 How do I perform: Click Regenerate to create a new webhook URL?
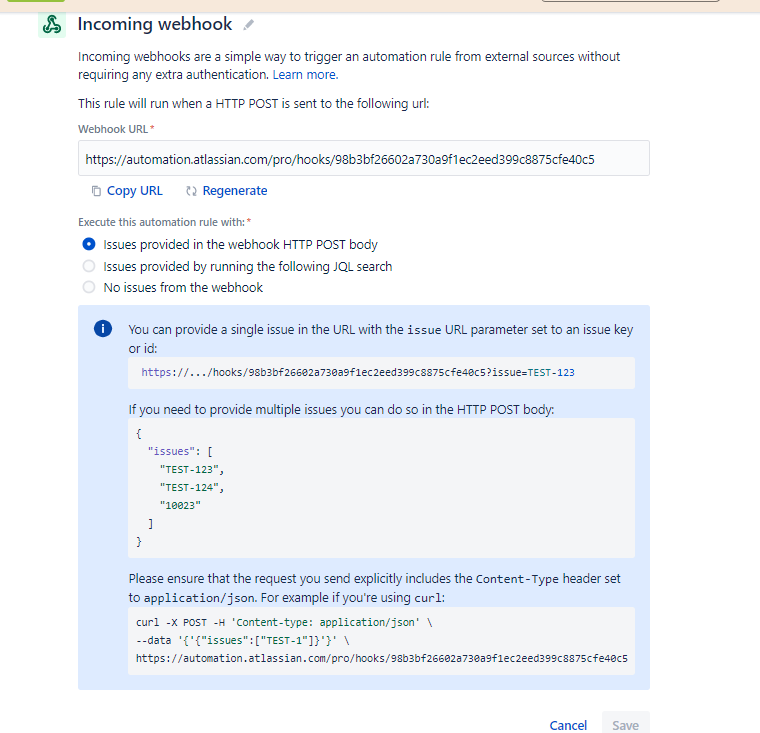tap(235, 191)
